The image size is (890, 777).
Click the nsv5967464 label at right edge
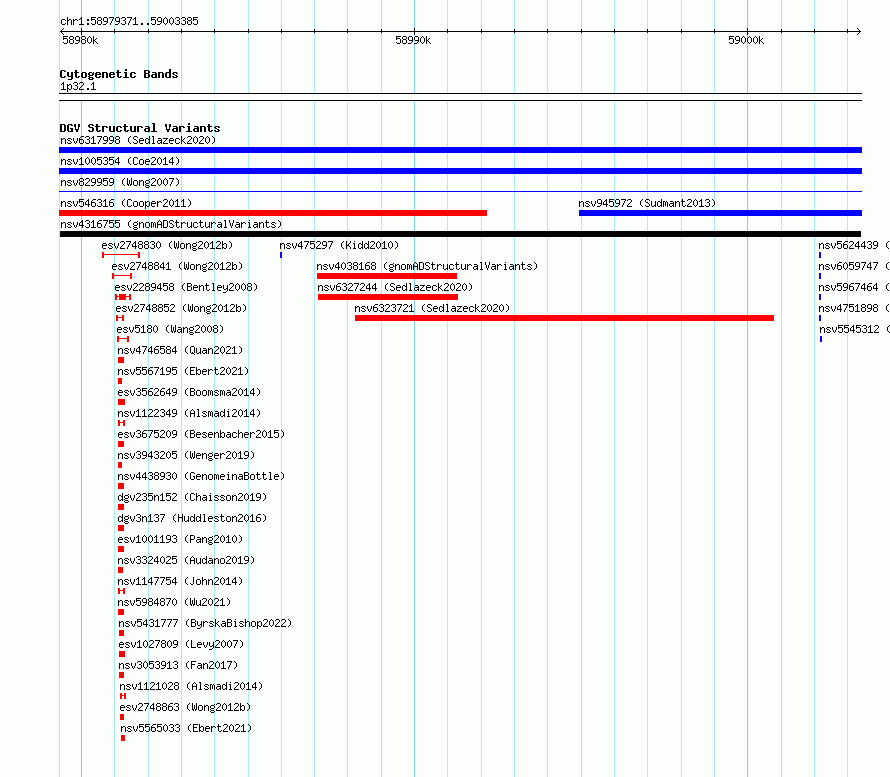853,287
